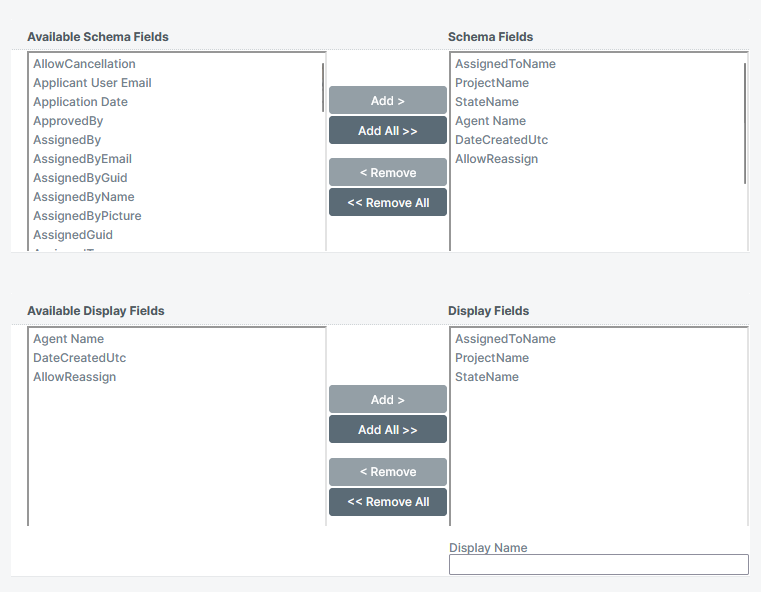Choose Application Date in available schema list
Viewport: 761px width, 592px height.
point(80,102)
